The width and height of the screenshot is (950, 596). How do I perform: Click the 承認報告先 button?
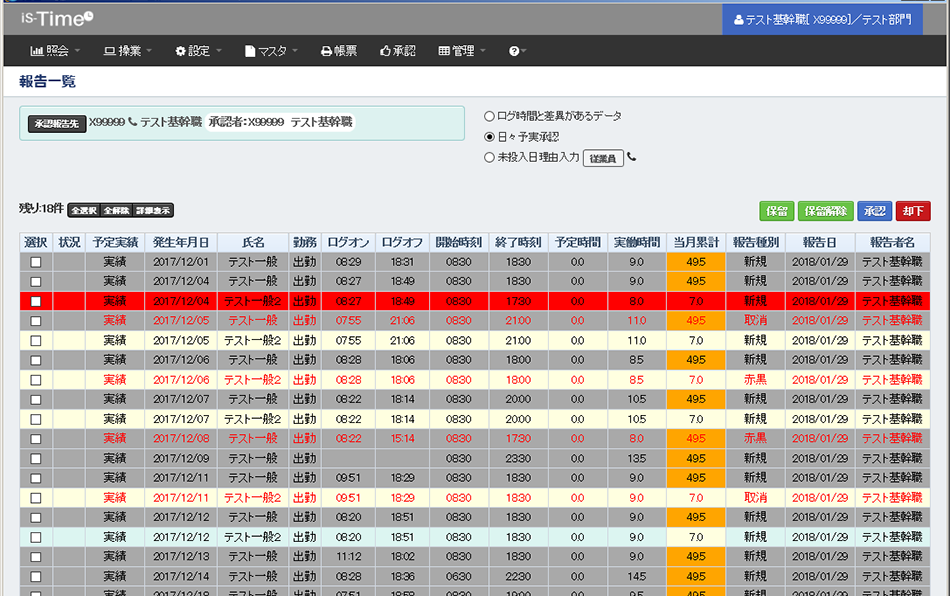(x=56, y=124)
